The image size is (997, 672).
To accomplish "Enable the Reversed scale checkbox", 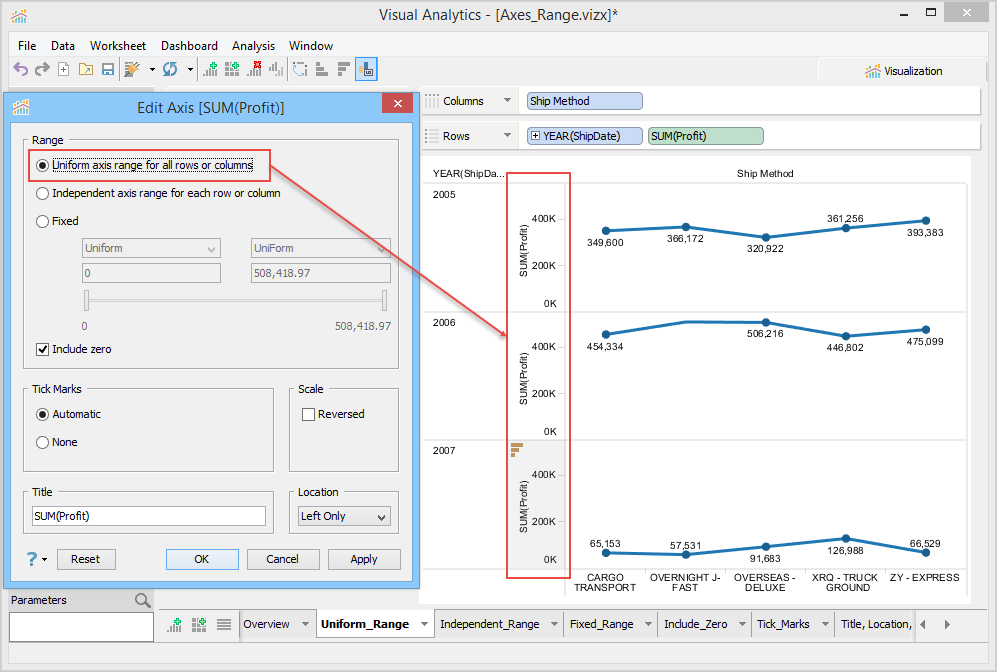I will click(308, 415).
